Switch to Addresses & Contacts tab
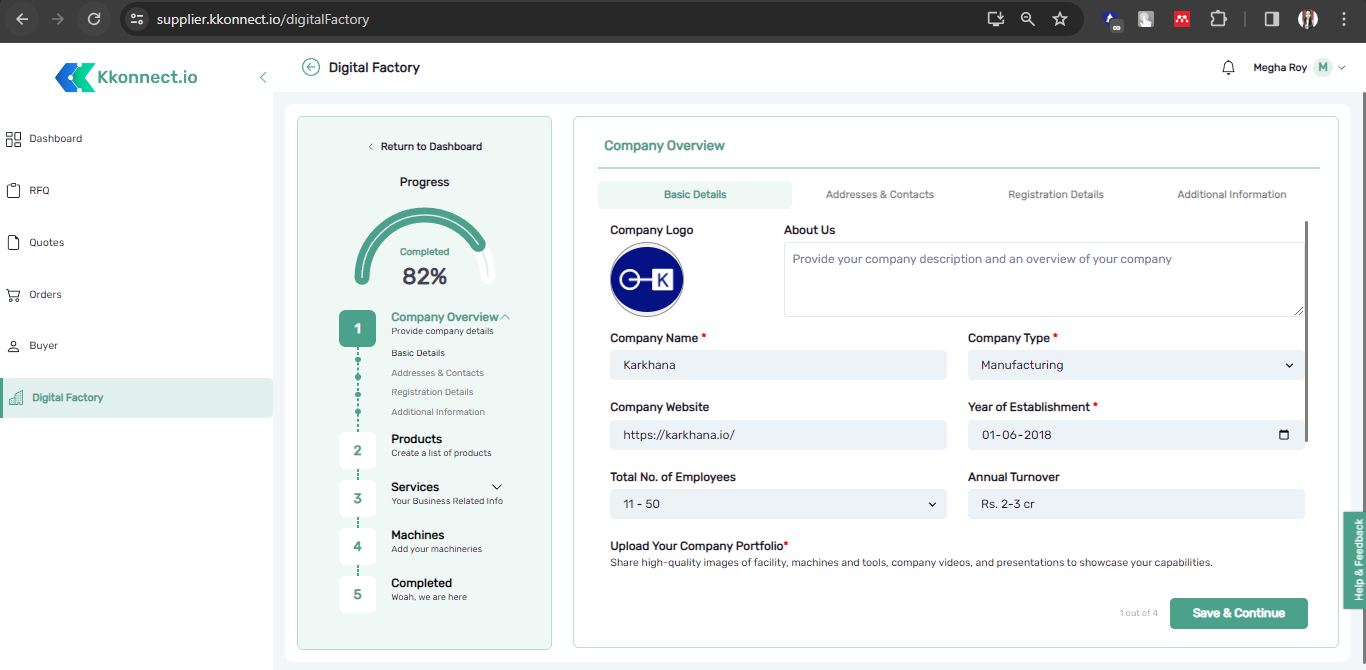Screen dimensions: 1366x670 [879, 195]
